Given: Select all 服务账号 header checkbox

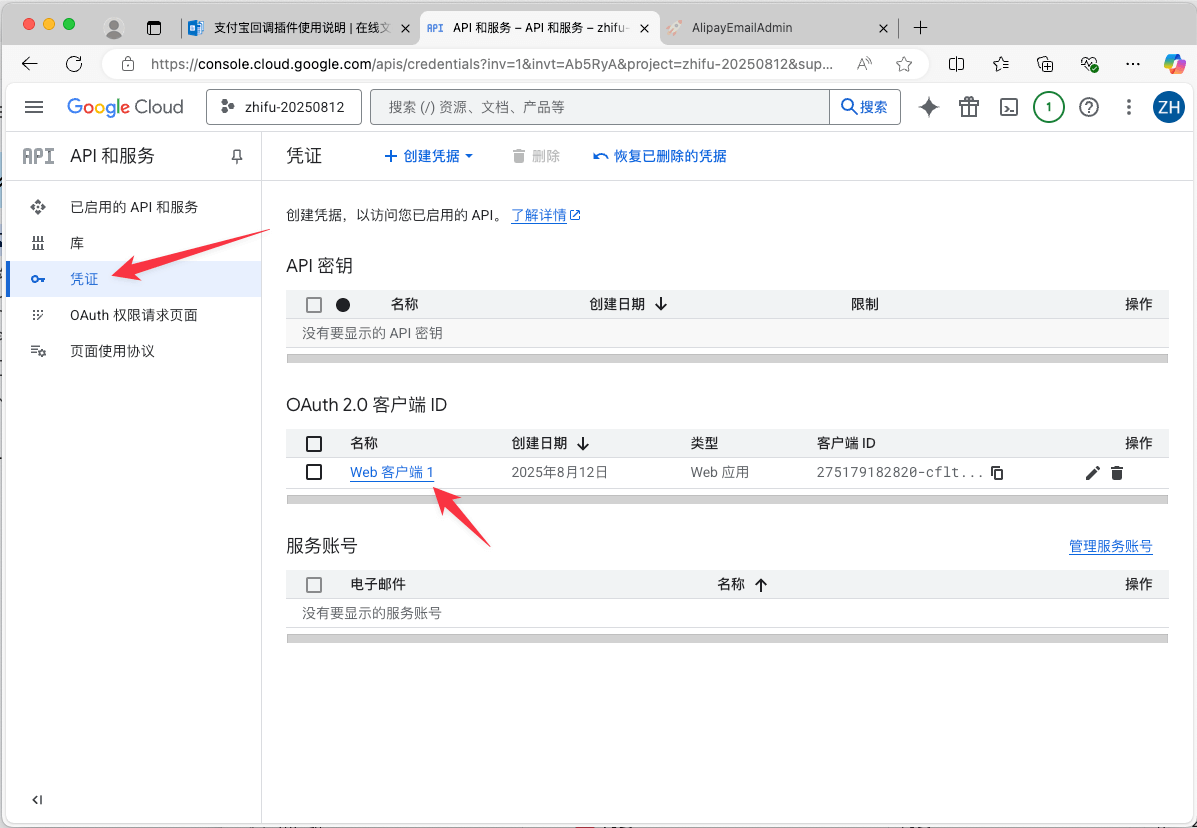Looking at the screenshot, I should point(314,585).
